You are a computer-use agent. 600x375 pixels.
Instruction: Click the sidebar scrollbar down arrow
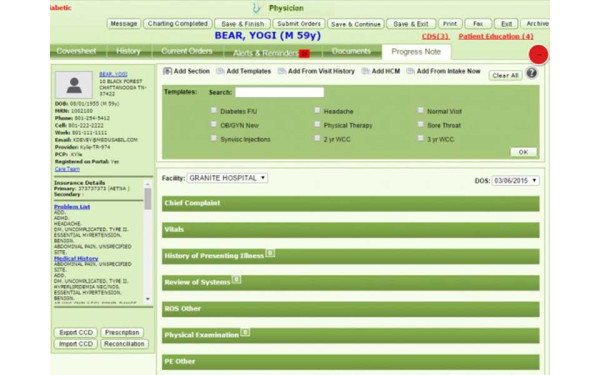point(148,299)
